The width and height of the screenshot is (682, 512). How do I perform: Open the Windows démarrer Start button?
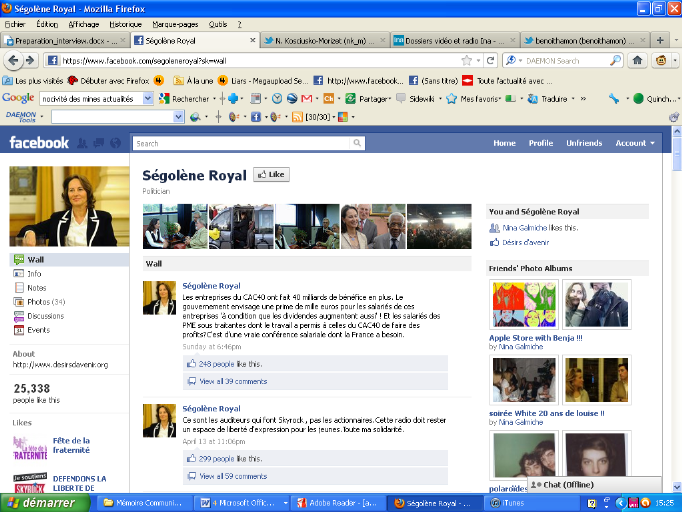coord(42,503)
